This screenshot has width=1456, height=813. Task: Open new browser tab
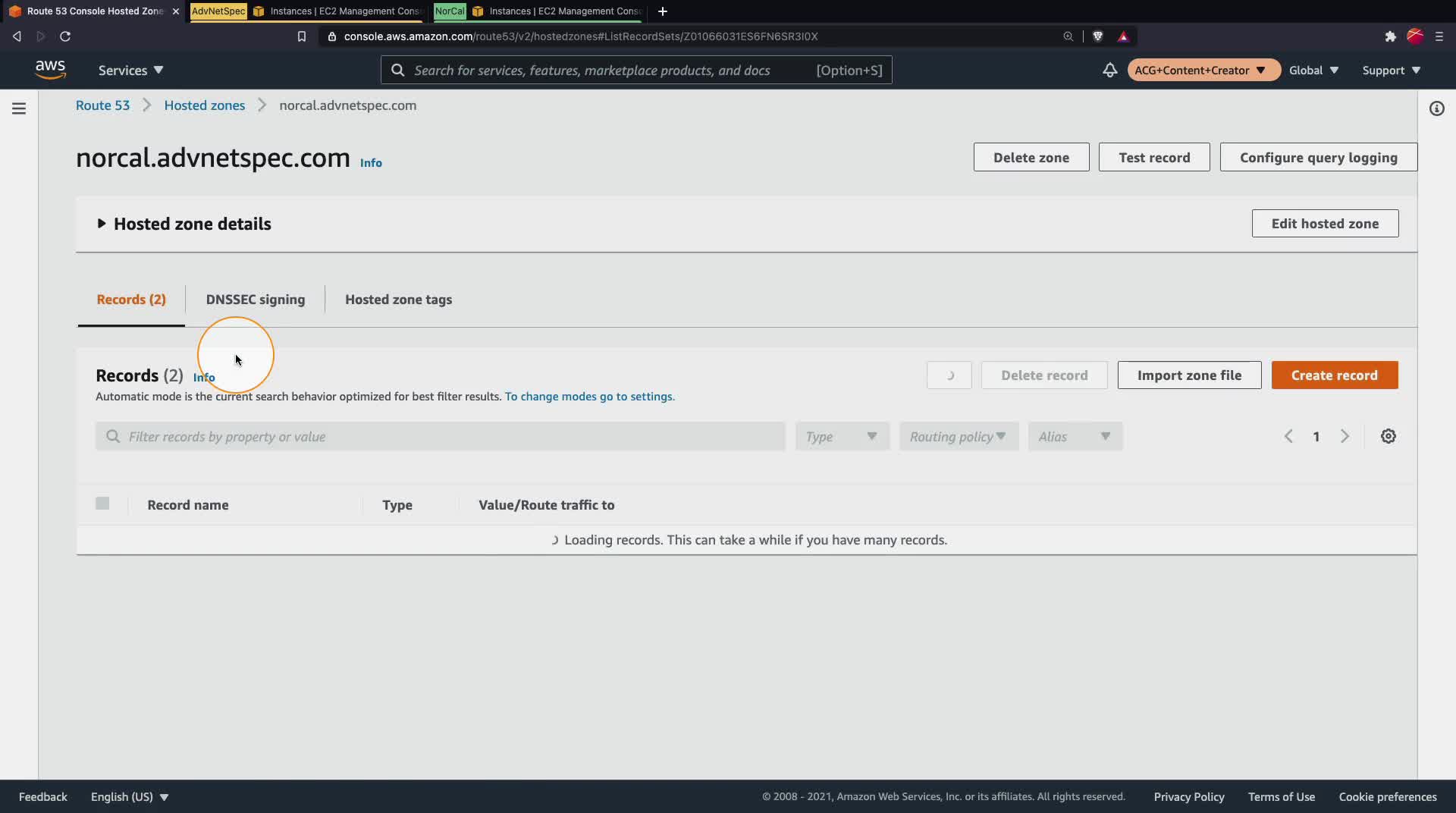[x=663, y=11]
